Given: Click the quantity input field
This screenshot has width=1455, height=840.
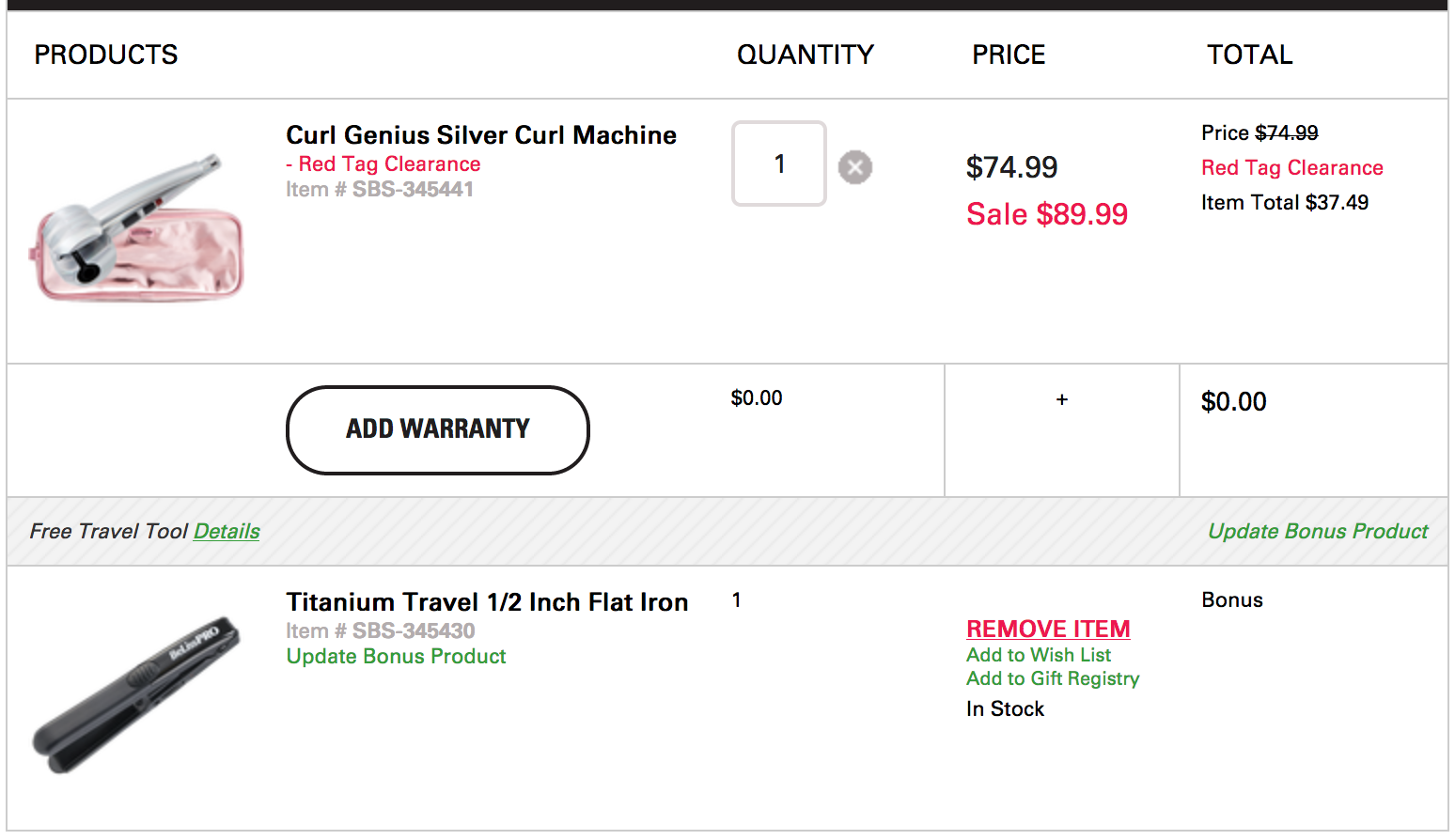Looking at the screenshot, I should 778,164.
